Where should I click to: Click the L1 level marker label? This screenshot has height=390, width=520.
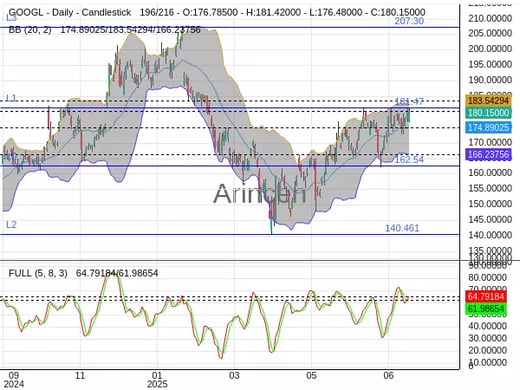point(11,98)
